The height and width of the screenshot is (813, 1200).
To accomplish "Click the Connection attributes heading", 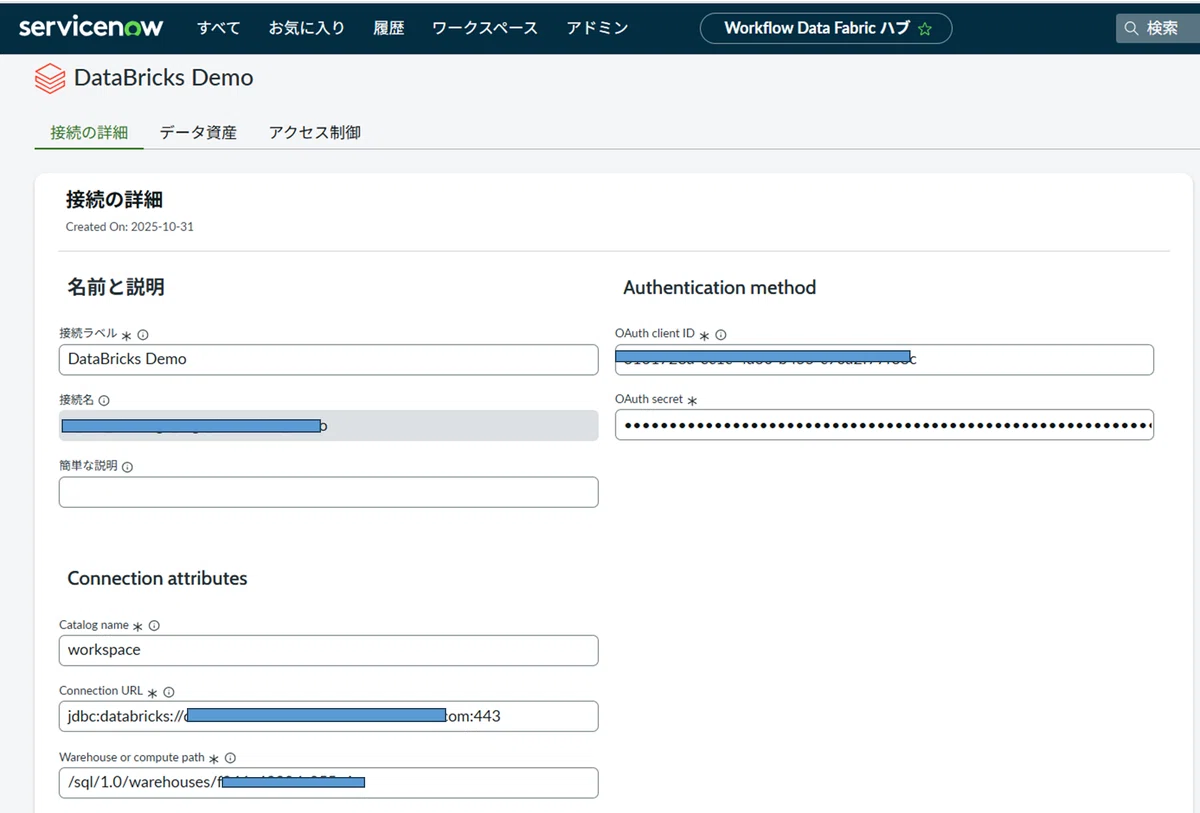I will 157,578.
